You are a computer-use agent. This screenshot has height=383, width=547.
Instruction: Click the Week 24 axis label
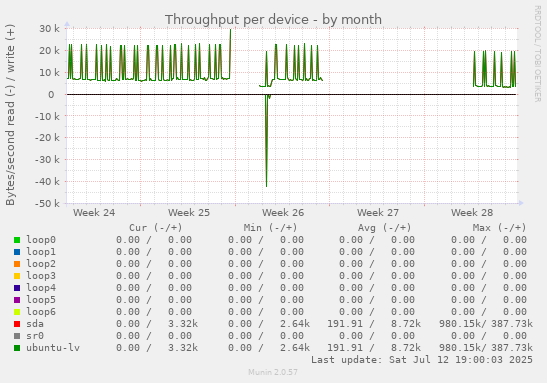[x=94, y=213]
